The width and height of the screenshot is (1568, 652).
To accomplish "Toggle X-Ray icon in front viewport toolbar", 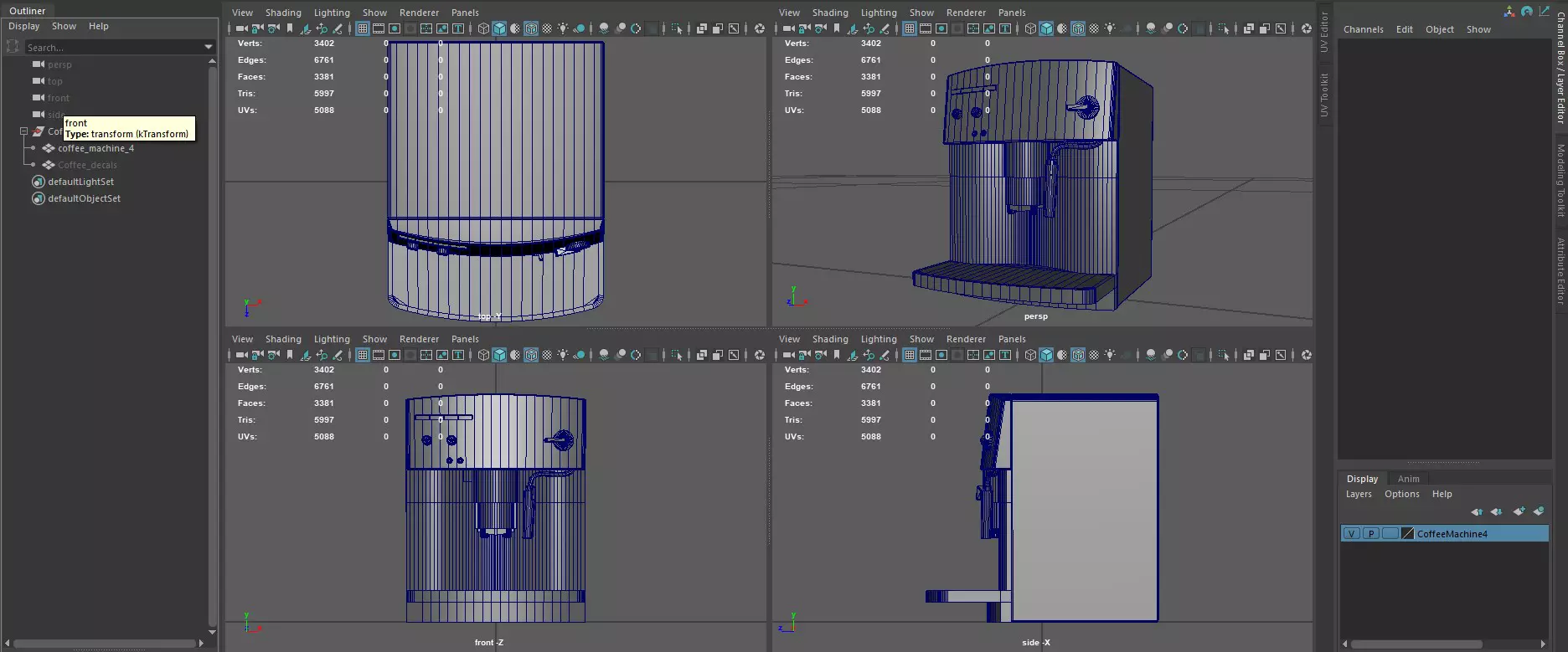I will coord(702,355).
